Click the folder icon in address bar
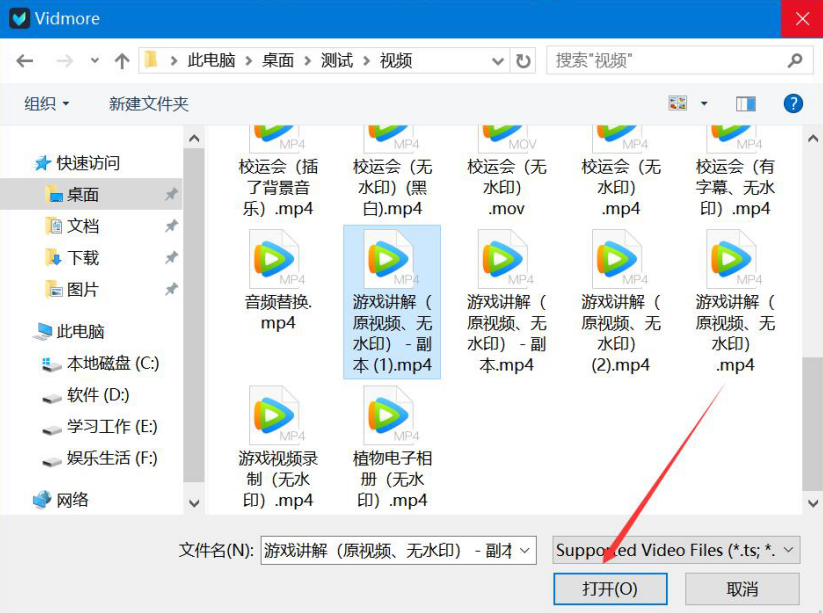823x613 pixels. tap(151, 60)
